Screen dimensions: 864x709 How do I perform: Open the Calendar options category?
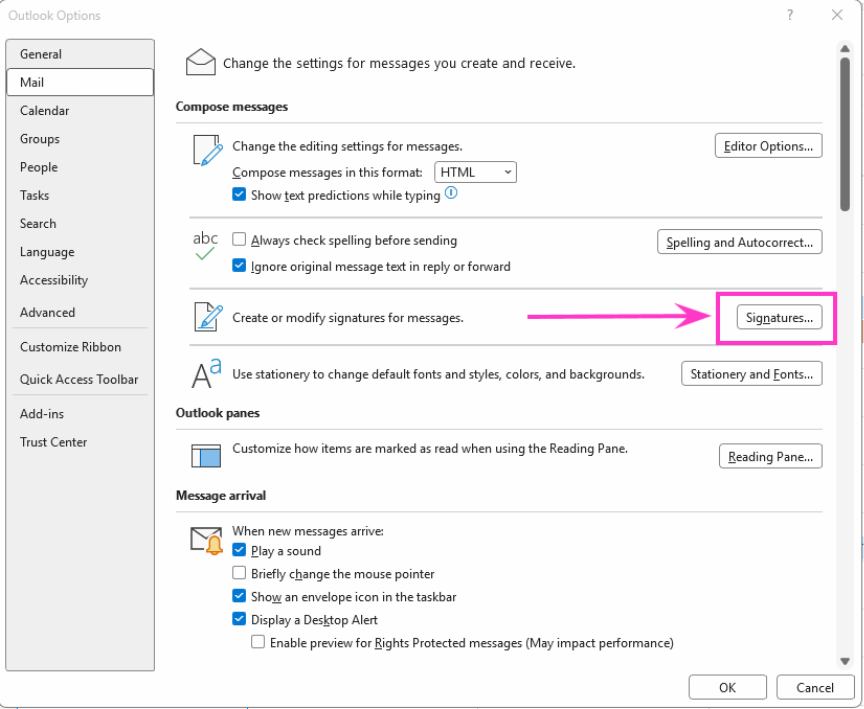pos(80,110)
